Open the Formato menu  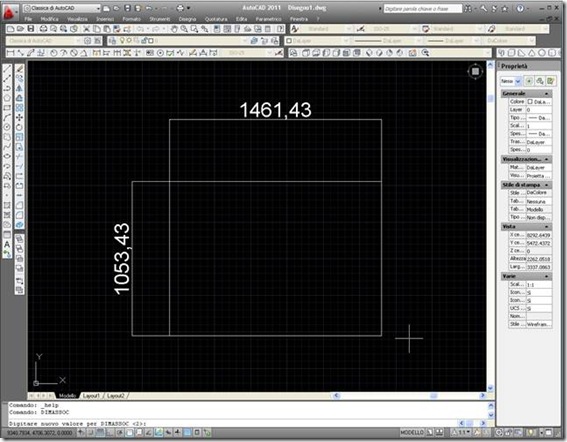click(131, 19)
